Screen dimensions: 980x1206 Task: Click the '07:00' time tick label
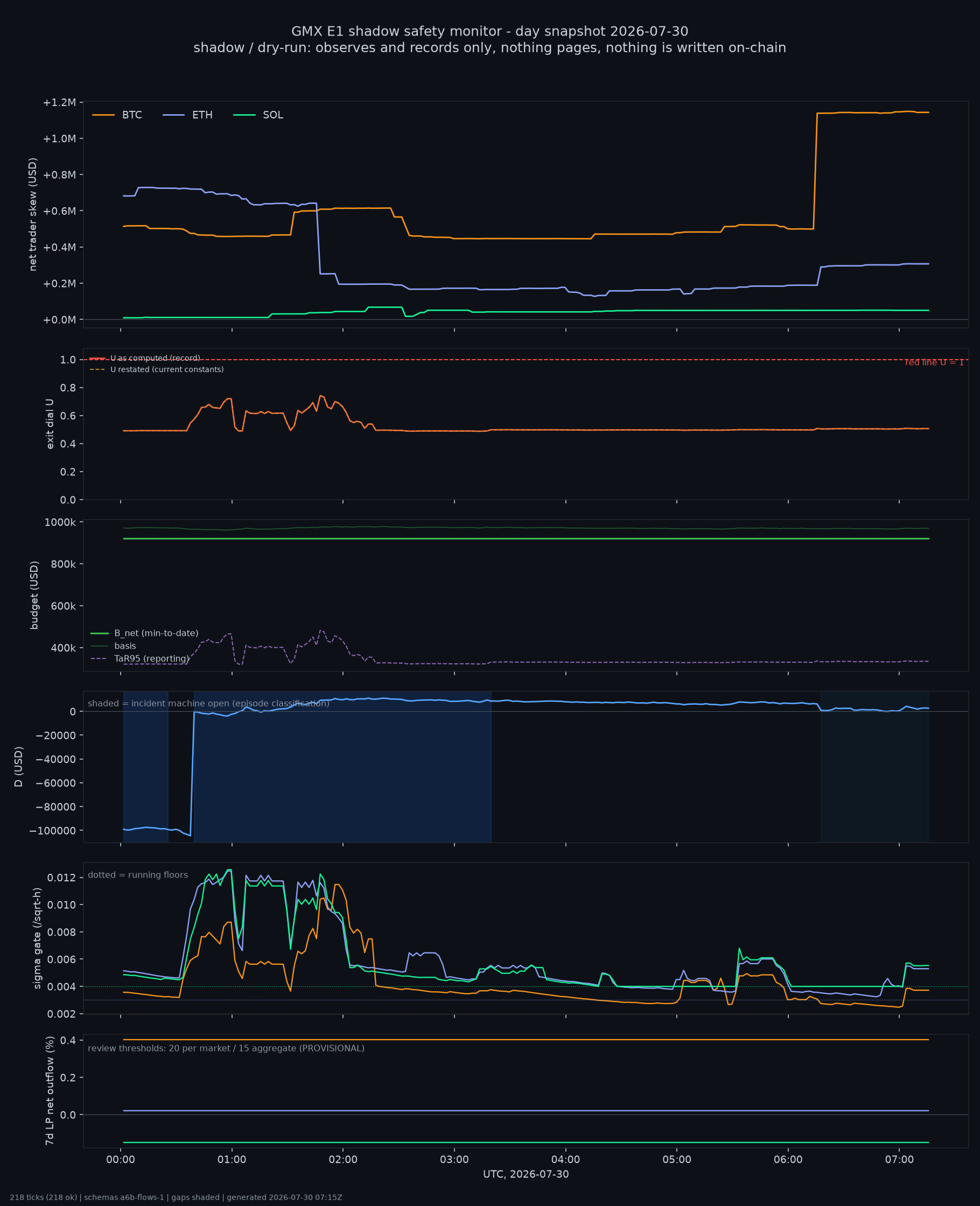coord(899,1160)
